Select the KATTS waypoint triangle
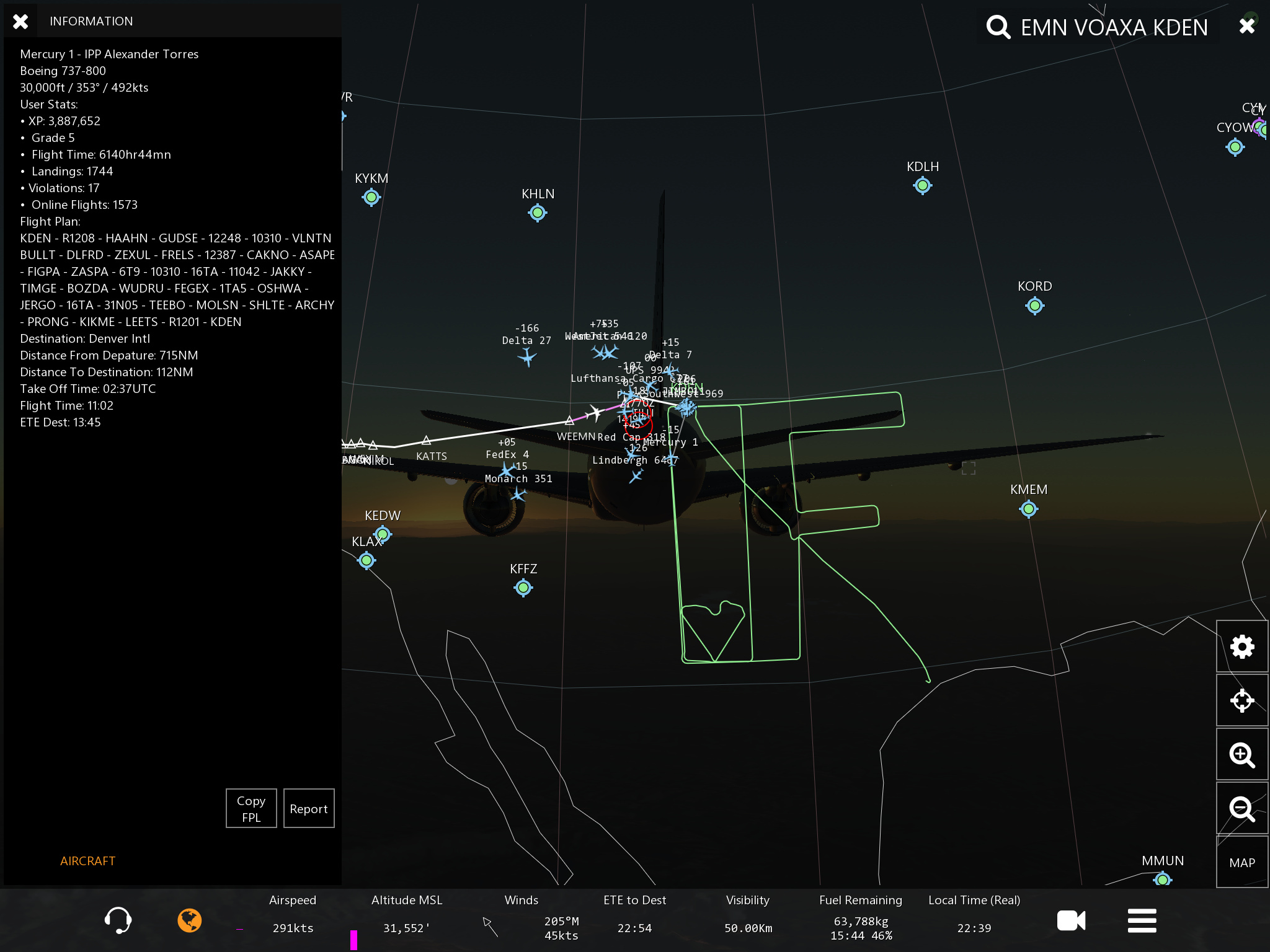 point(426,441)
